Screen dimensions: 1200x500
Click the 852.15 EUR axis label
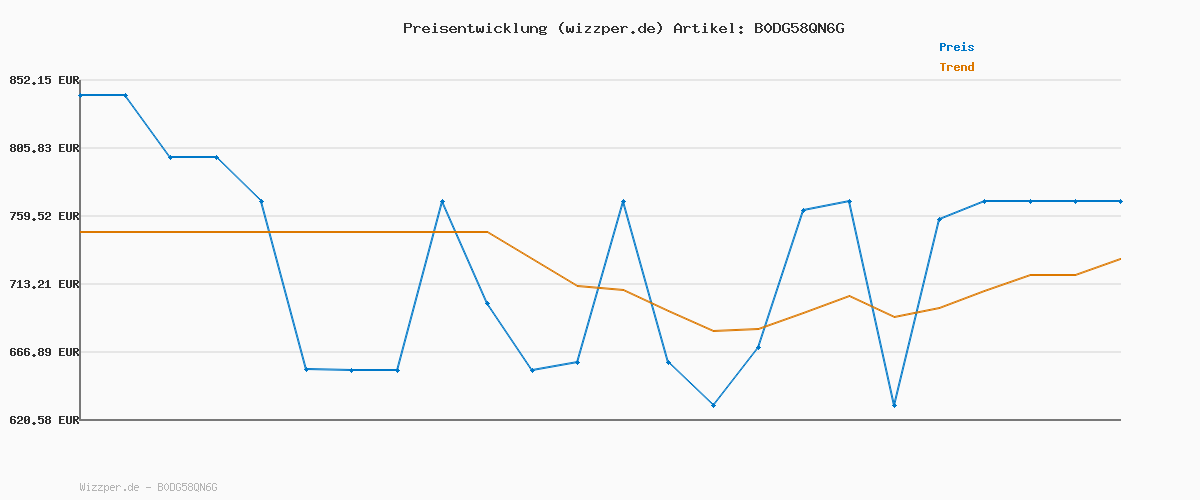(x=44, y=80)
